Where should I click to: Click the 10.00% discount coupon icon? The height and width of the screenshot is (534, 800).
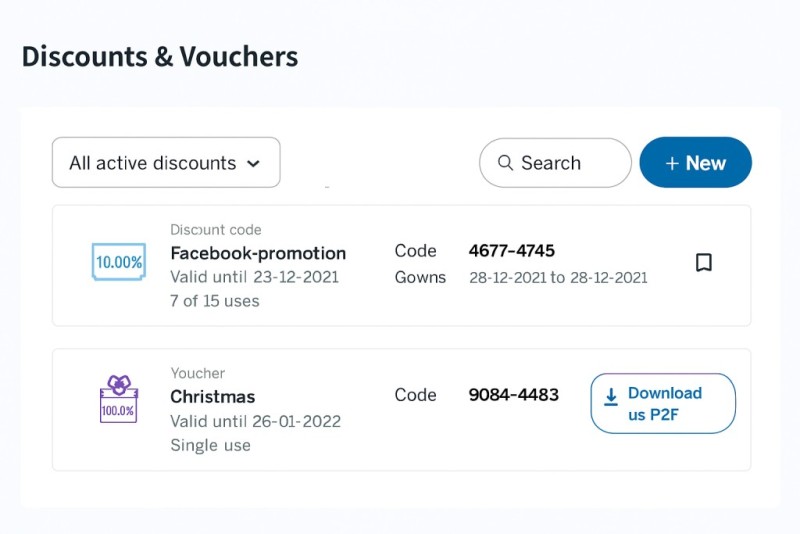click(118, 263)
